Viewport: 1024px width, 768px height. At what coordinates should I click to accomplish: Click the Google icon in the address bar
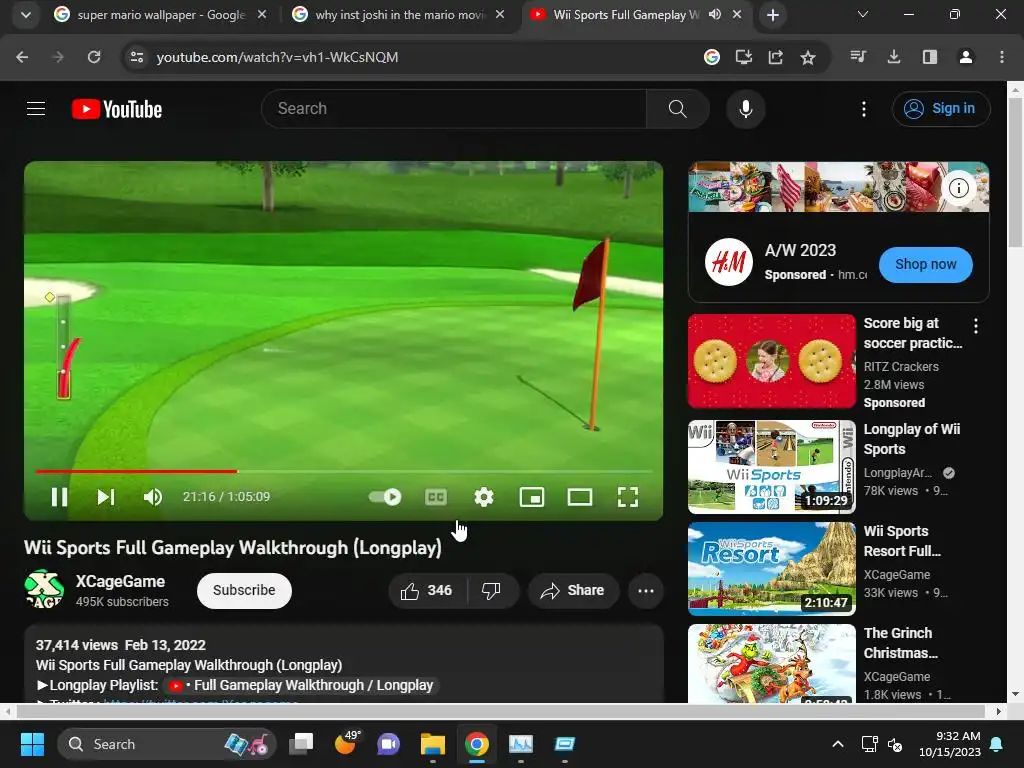[712, 57]
